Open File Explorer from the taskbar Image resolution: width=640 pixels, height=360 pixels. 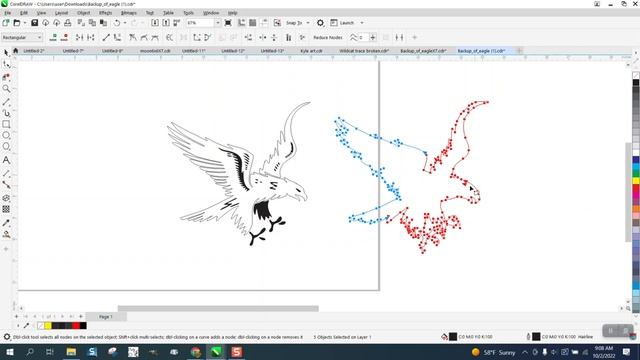pos(71,352)
